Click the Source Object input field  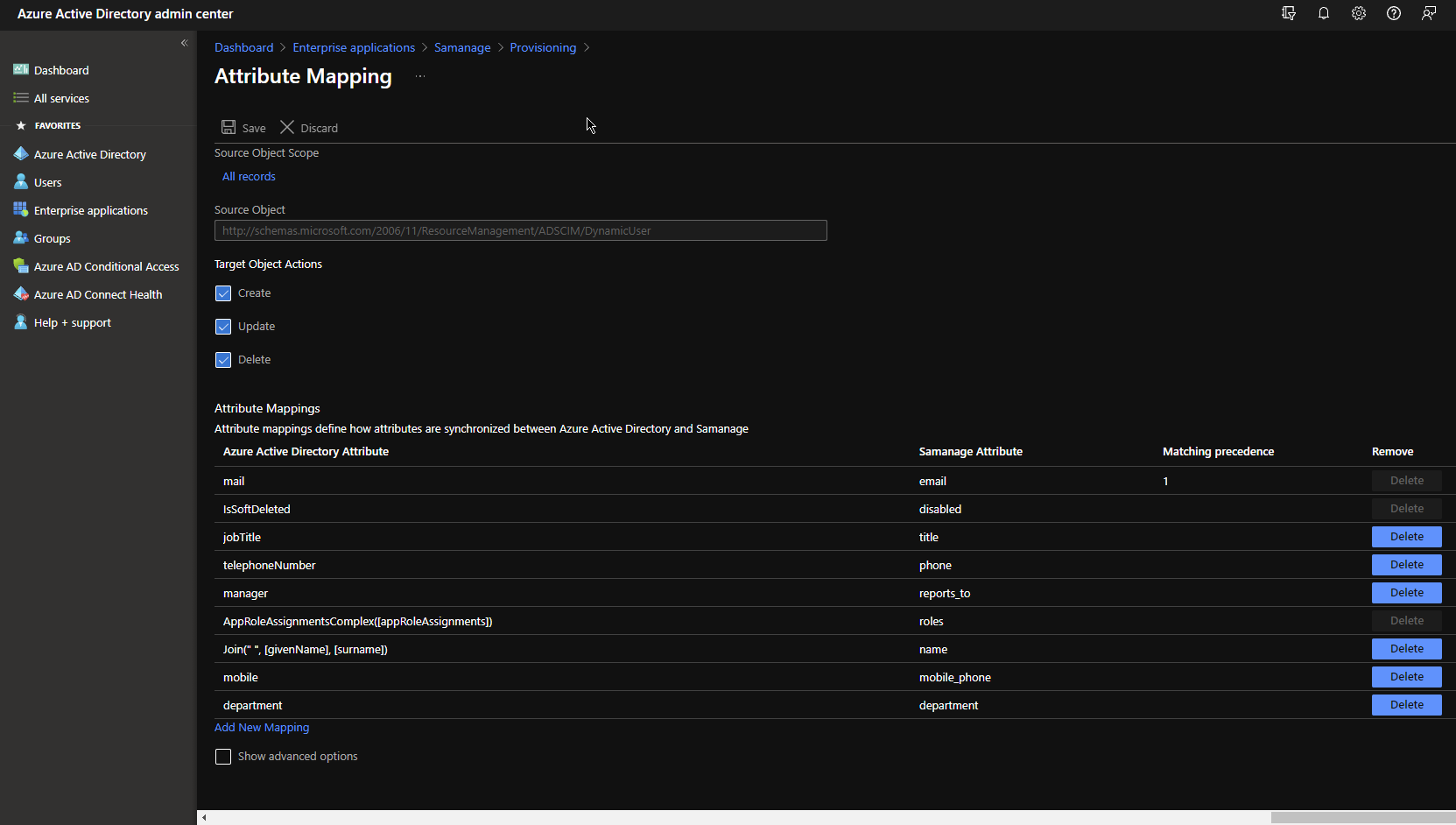pos(521,230)
